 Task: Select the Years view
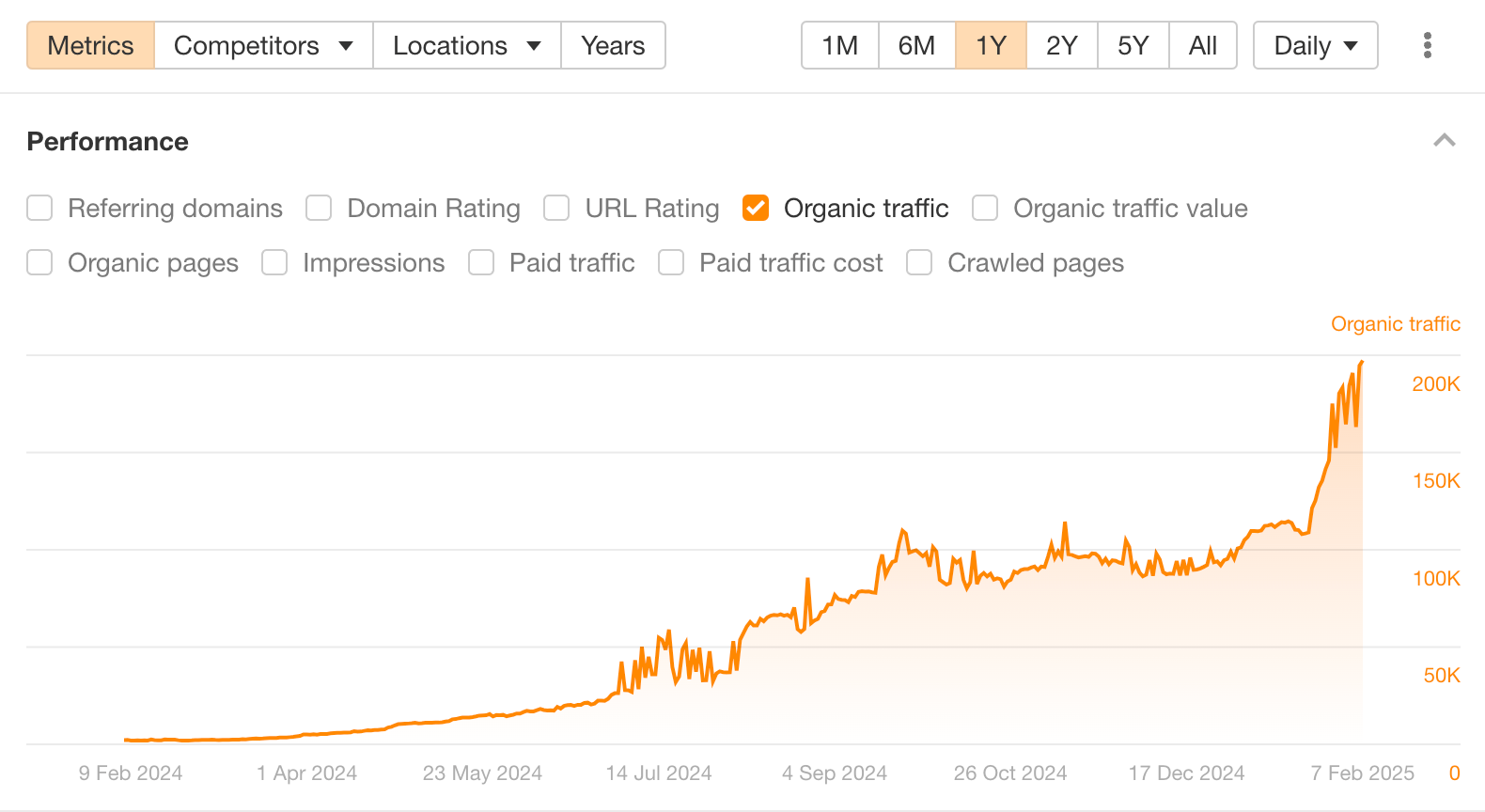tap(613, 44)
